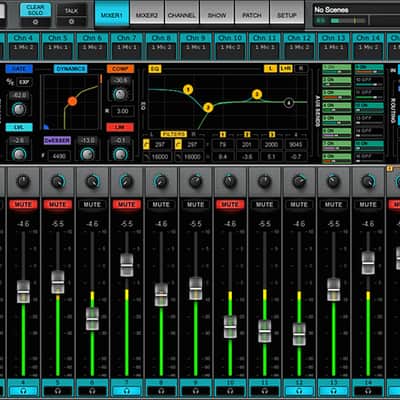Open settings gear under CLEAR SOLO

tap(35, 22)
